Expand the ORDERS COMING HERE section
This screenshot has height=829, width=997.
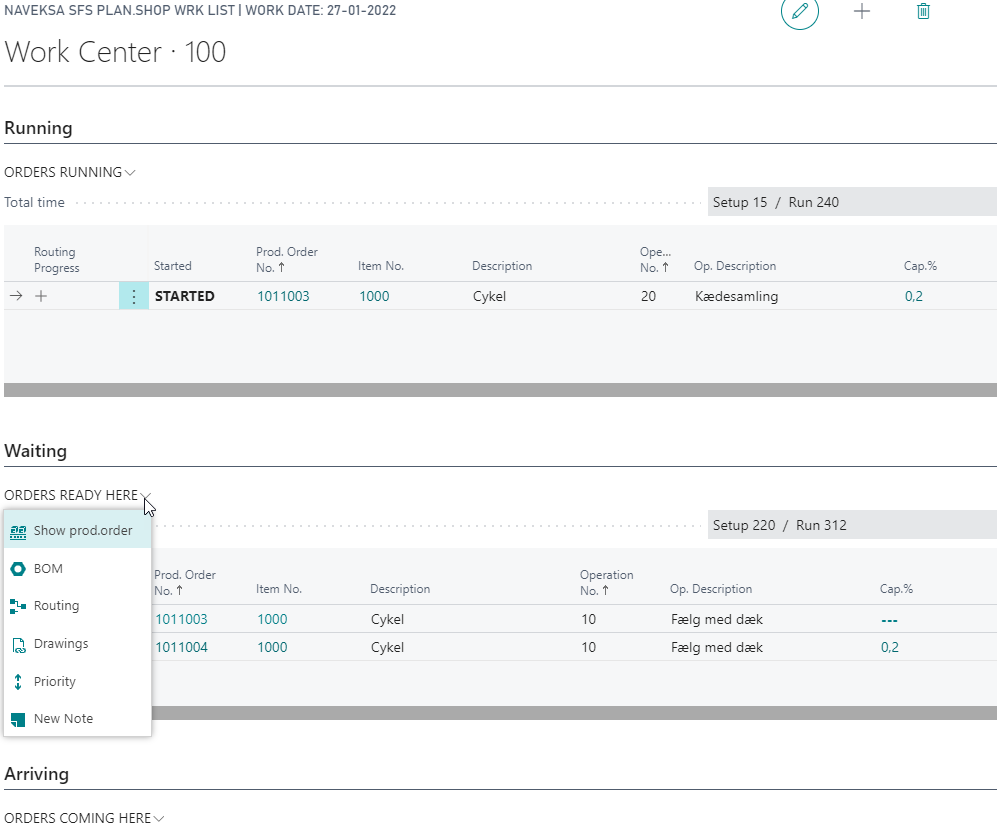click(x=160, y=817)
